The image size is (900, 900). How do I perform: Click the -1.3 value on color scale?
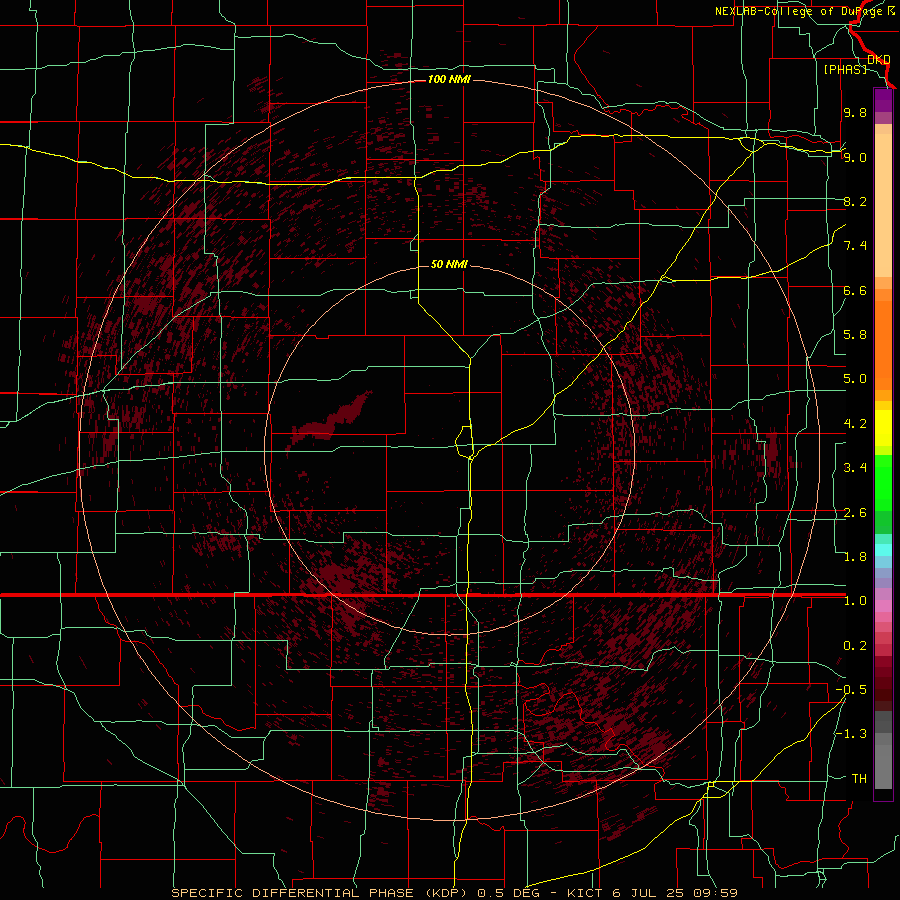click(x=851, y=734)
